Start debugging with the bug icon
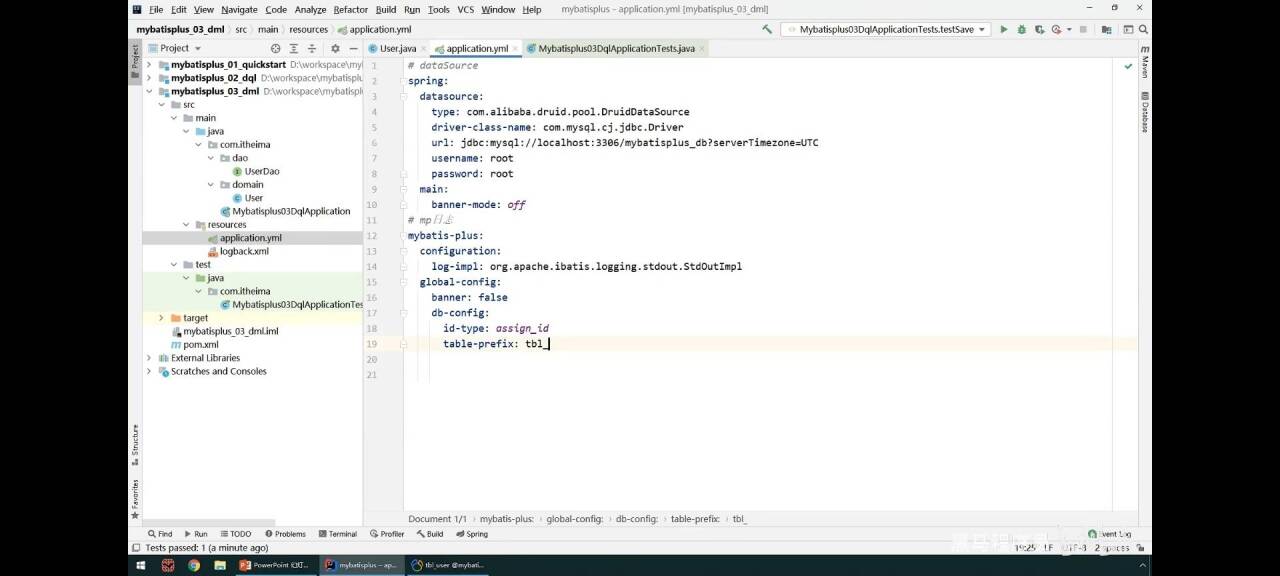The image size is (1280, 576). click(1022, 30)
